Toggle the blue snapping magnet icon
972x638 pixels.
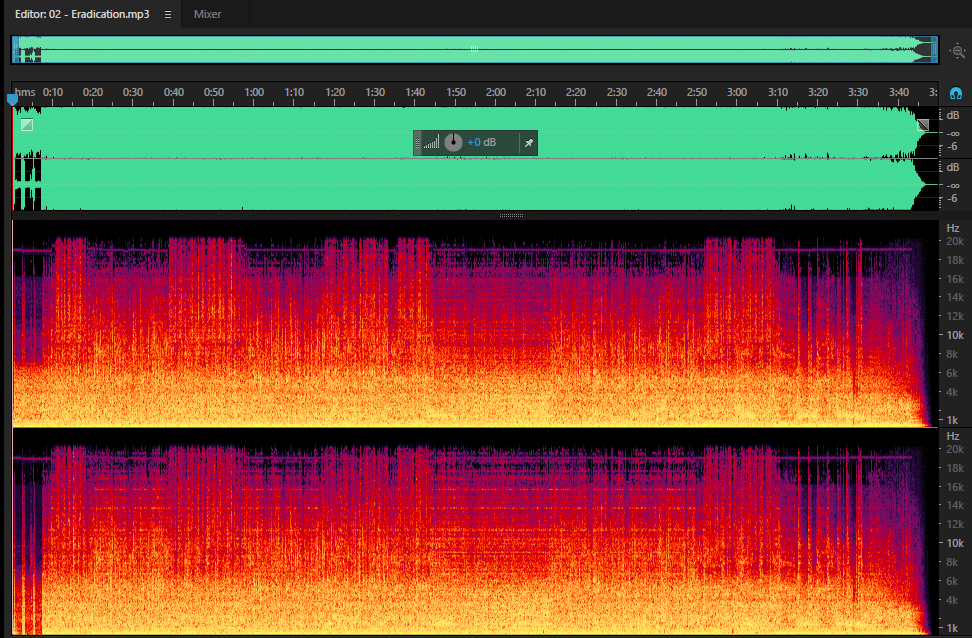click(956, 94)
